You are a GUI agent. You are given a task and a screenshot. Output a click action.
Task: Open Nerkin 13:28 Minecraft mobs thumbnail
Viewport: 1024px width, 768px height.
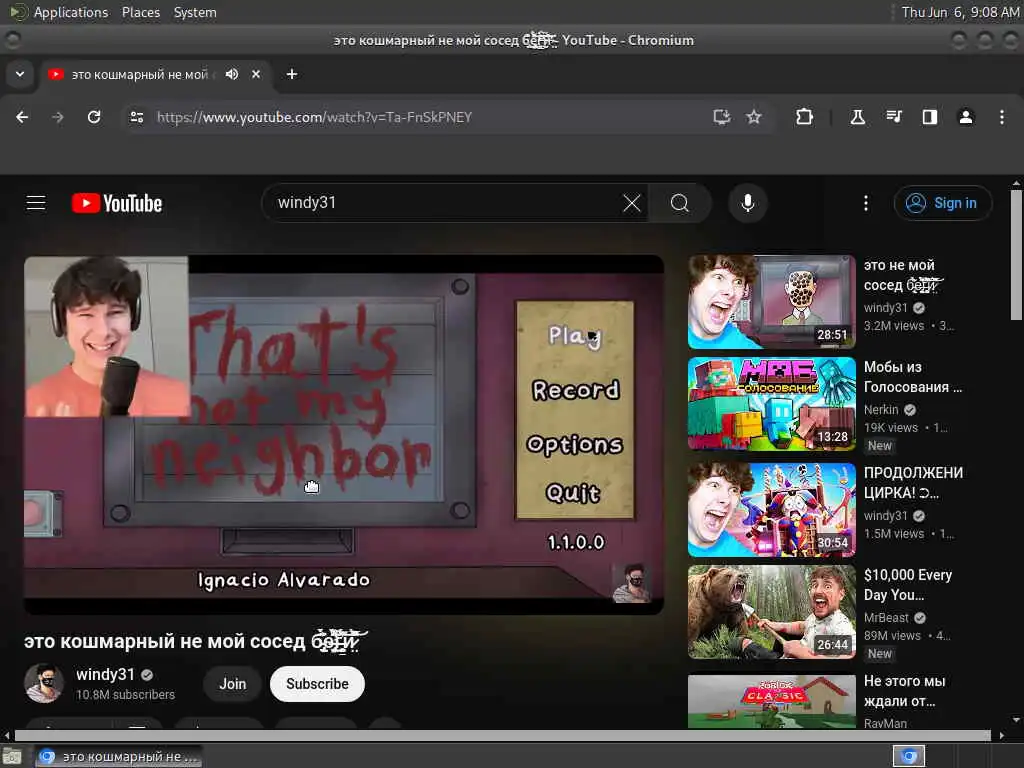point(771,404)
